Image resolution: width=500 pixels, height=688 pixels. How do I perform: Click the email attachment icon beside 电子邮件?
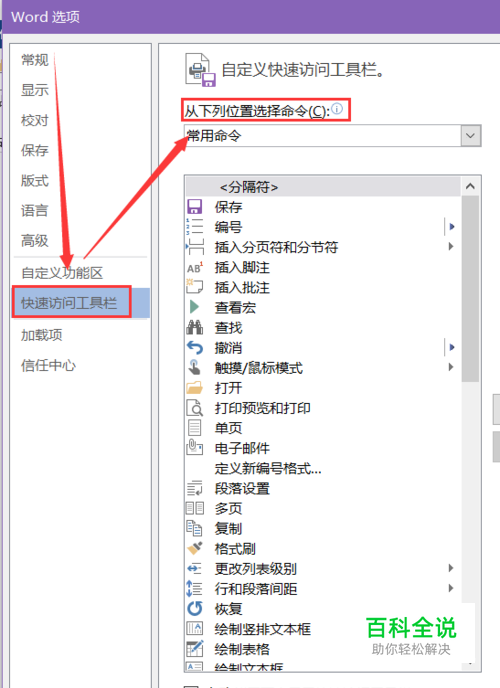[x=194, y=448]
